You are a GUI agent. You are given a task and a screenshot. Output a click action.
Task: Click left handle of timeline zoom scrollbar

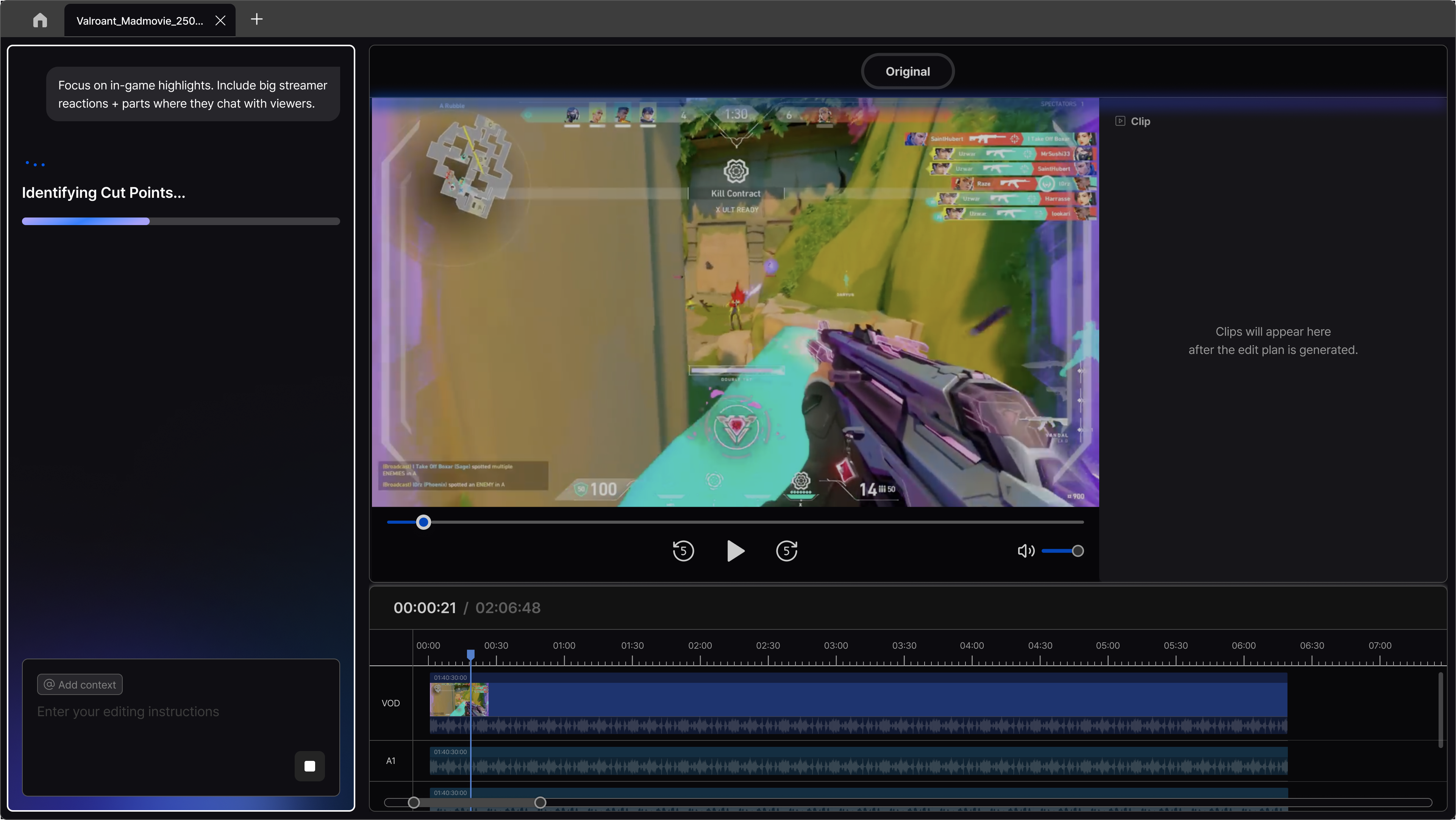(x=414, y=803)
